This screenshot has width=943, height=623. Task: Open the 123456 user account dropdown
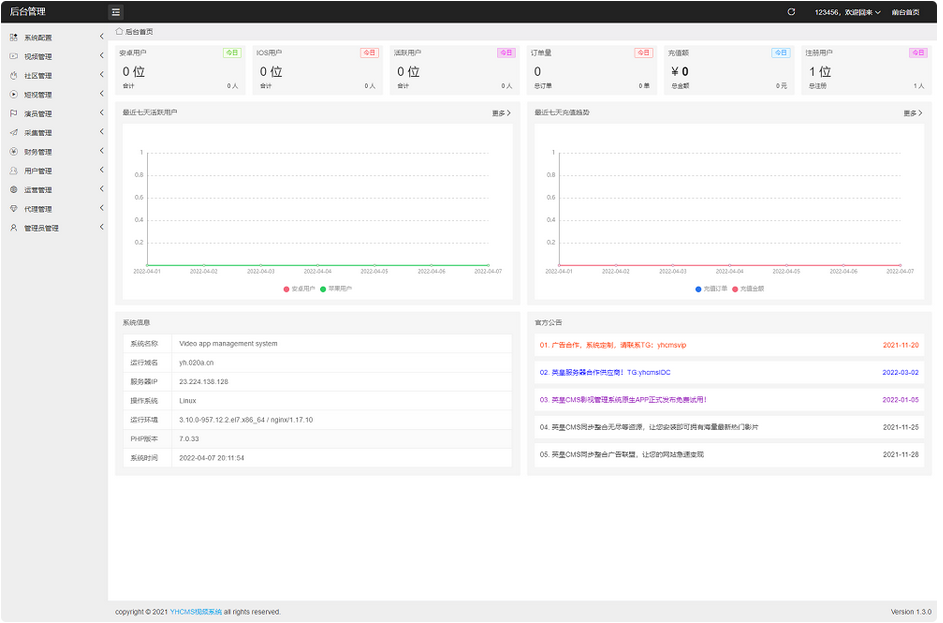pos(847,12)
